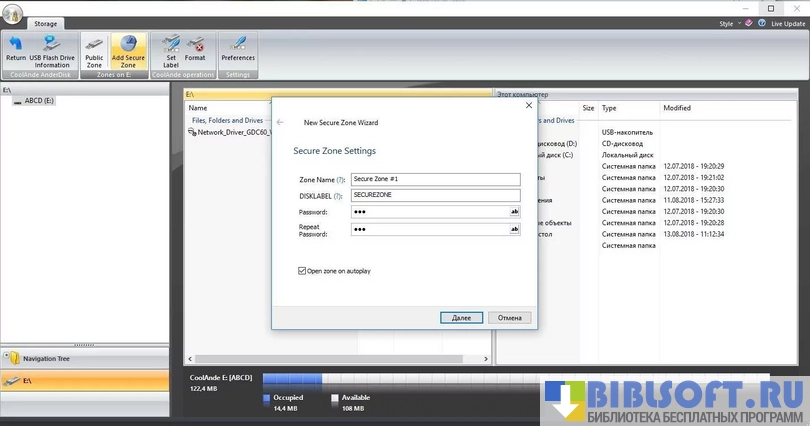Click the wizard back arrow
810x426 pixels.
click(x=281, y=122)
